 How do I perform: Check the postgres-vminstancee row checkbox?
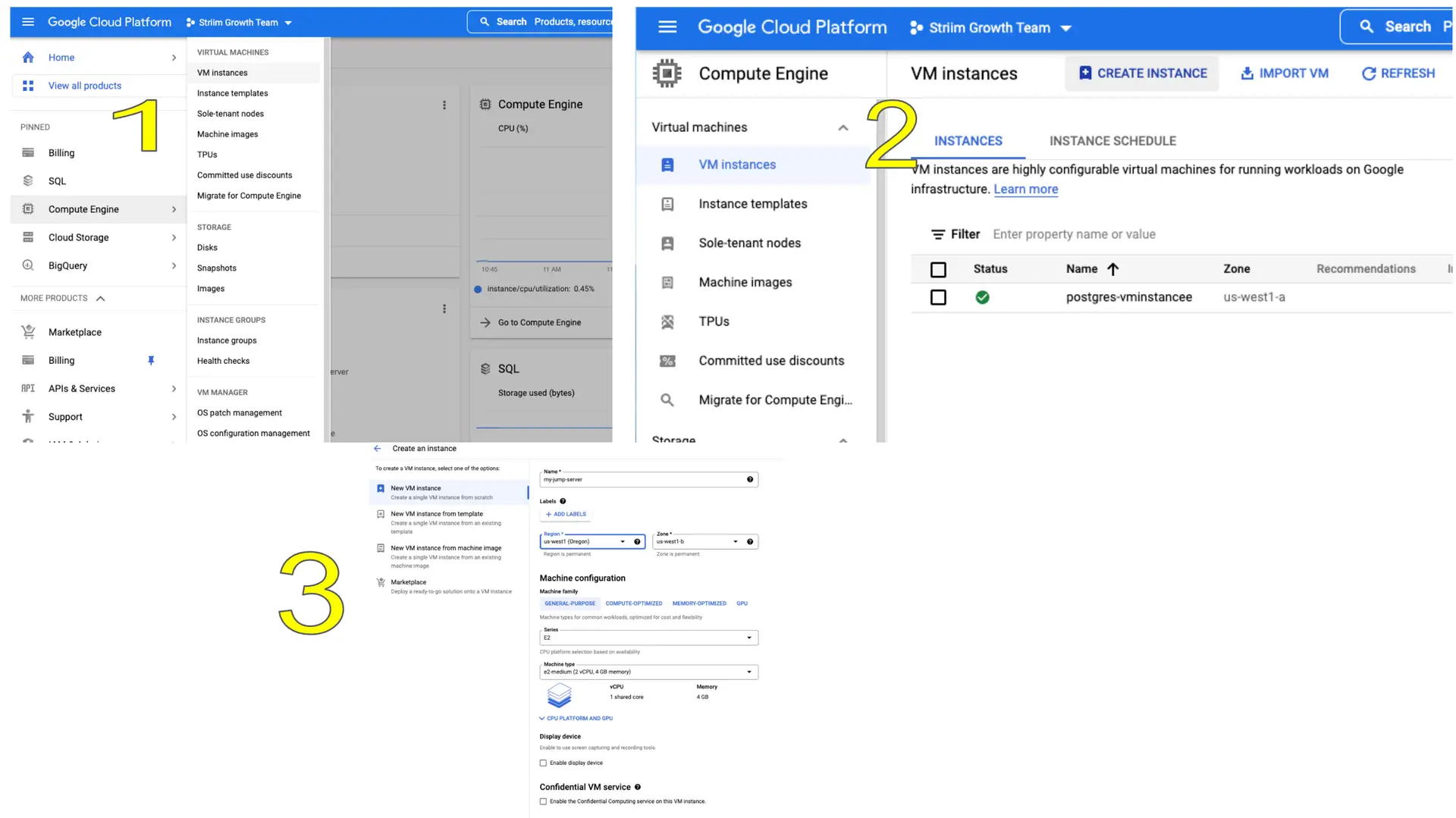pos(938,297)
